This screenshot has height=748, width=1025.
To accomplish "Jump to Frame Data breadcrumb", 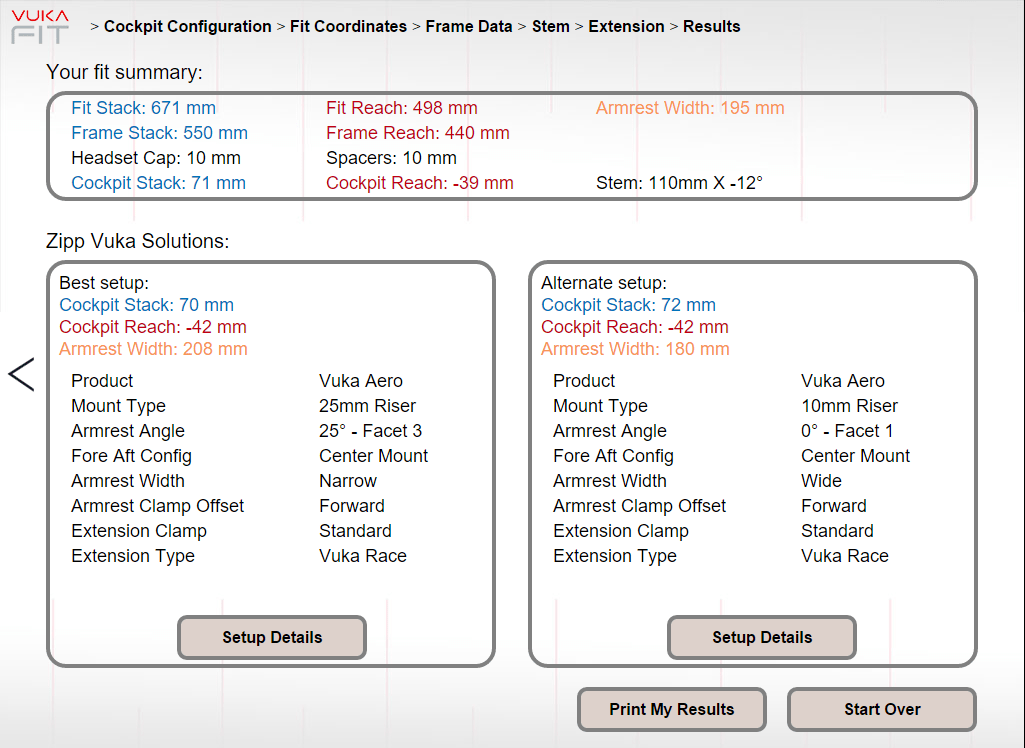I will point(469,26).
